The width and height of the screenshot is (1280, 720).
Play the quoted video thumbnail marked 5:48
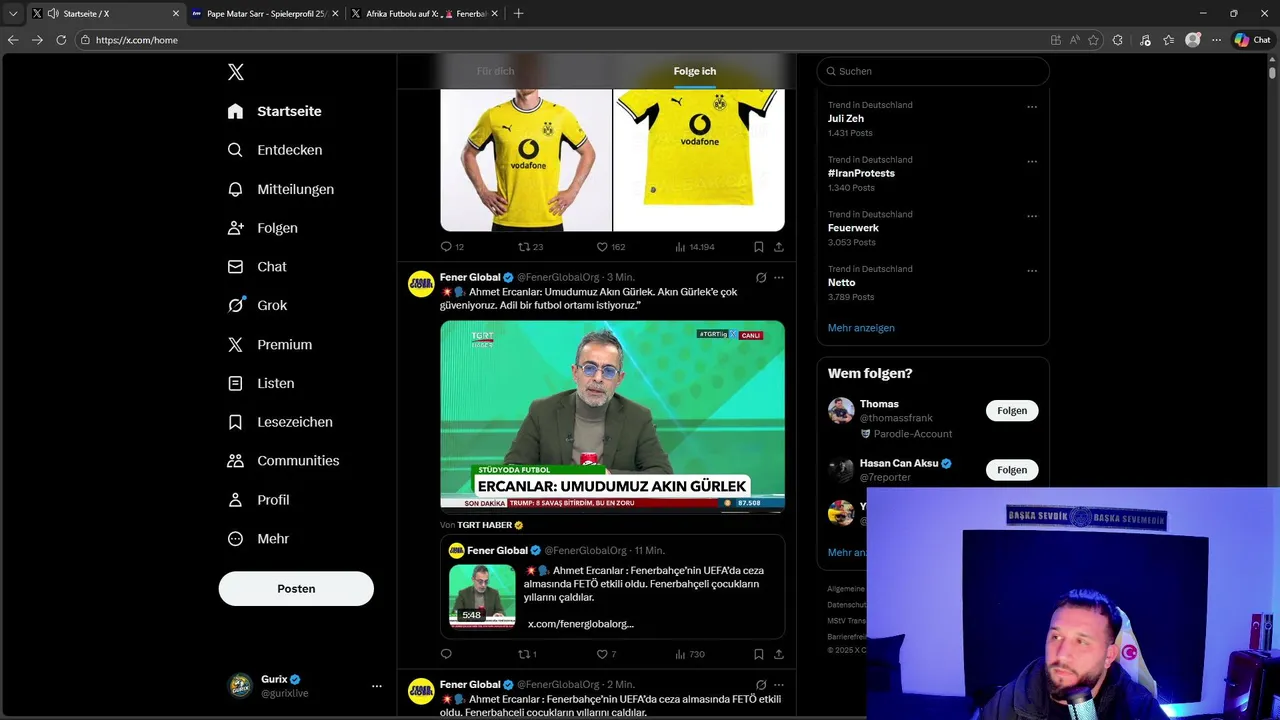point(482,596)
